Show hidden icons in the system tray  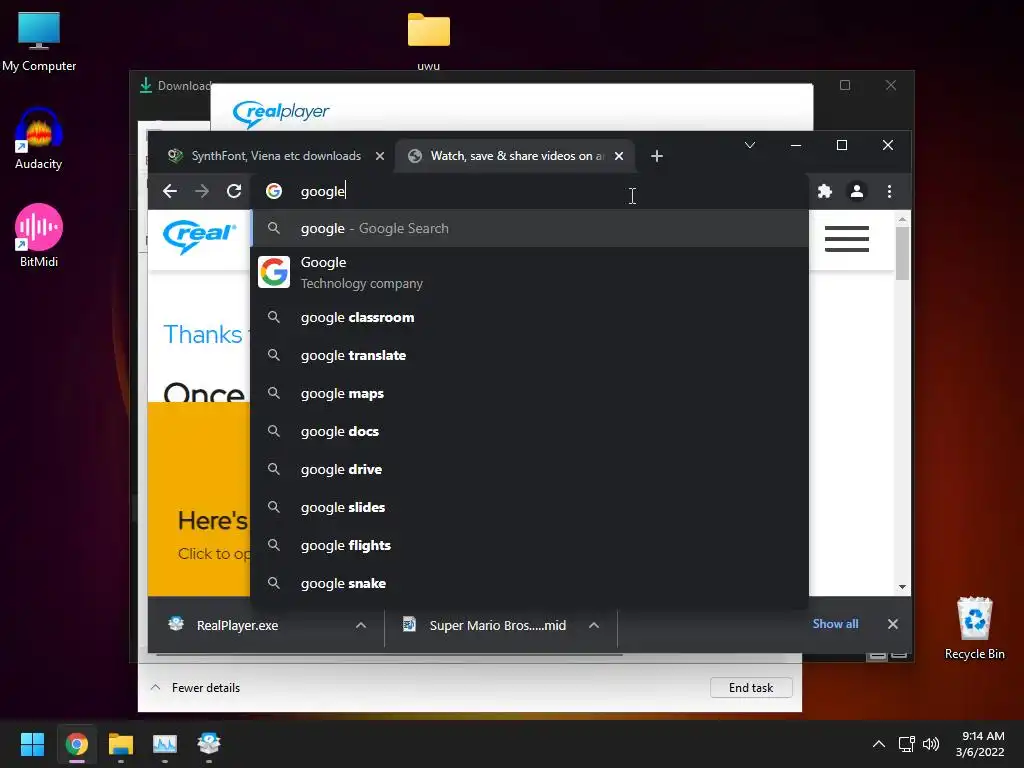coord(879,744)
